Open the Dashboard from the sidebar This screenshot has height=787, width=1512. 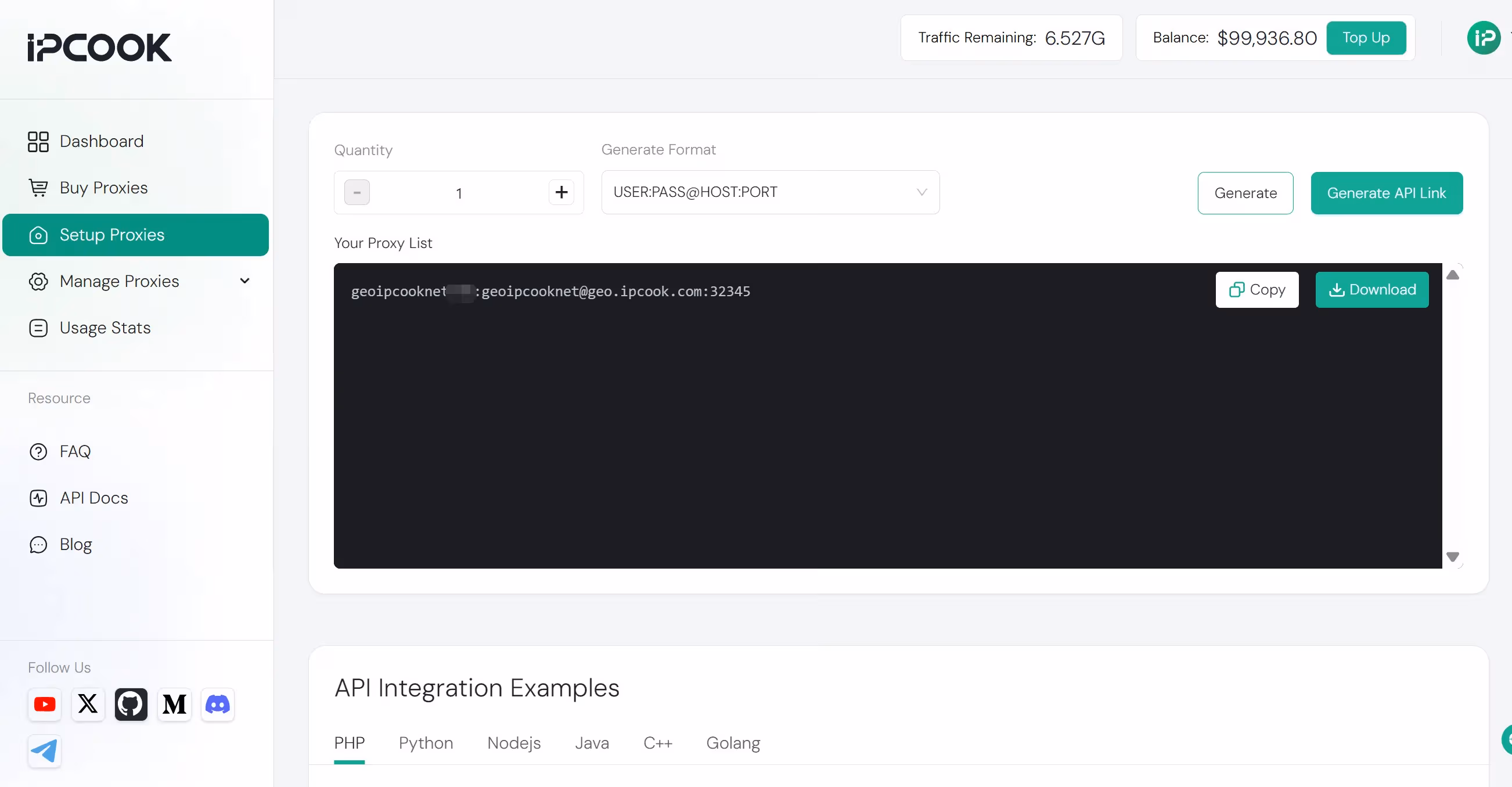pyautogui.click(x=102, y=141)
